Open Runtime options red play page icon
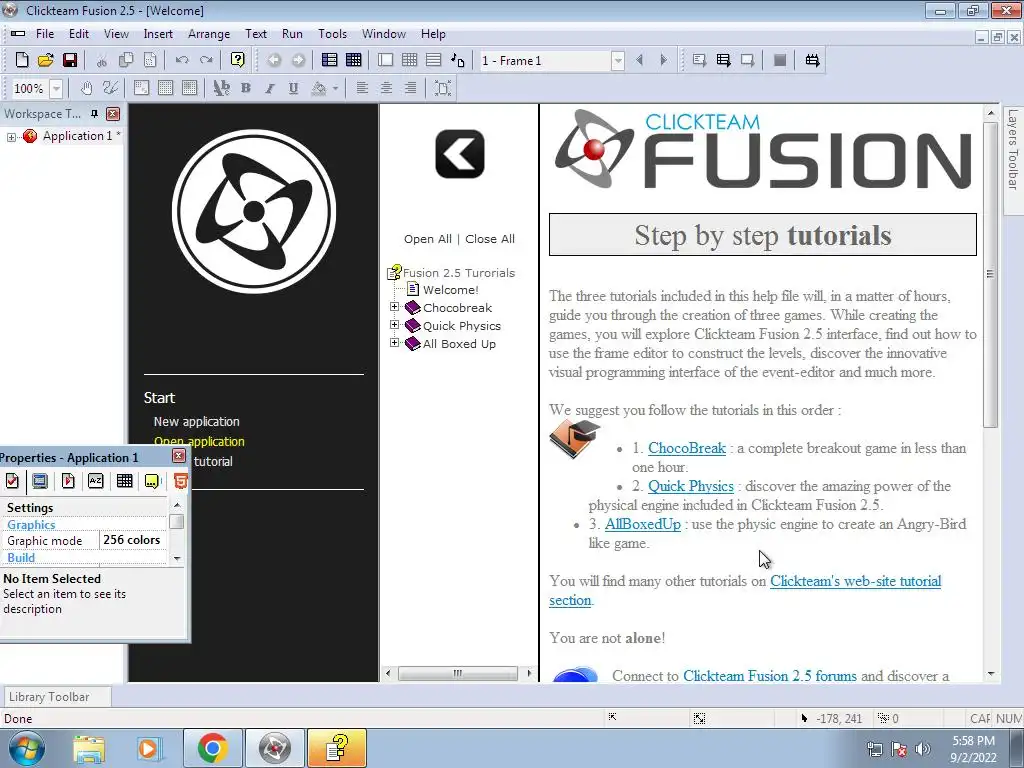This screenshot has width=1024, height=768. [68, 481]
